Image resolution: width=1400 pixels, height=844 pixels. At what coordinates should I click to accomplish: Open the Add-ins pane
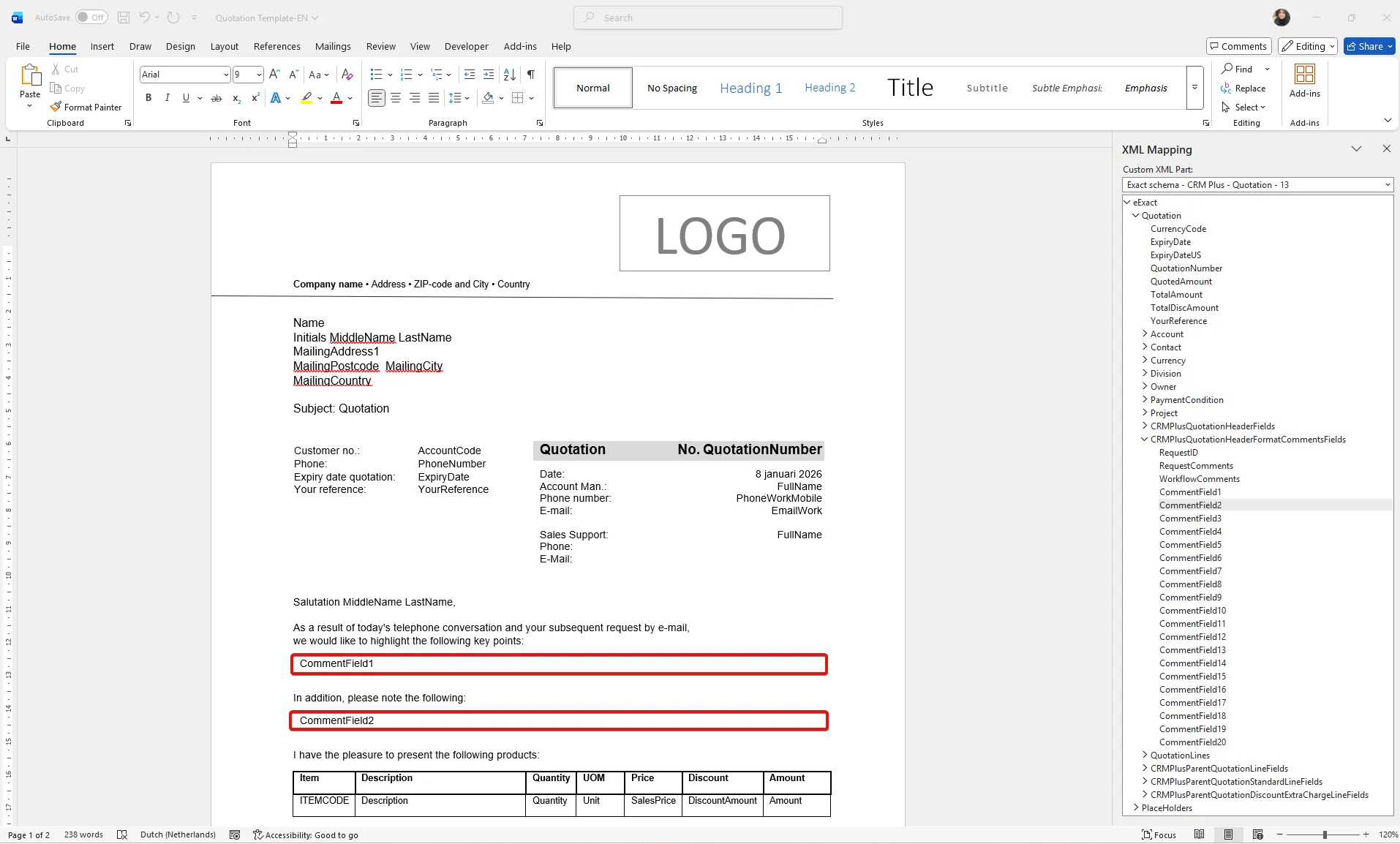click(x=1304, y=80)
